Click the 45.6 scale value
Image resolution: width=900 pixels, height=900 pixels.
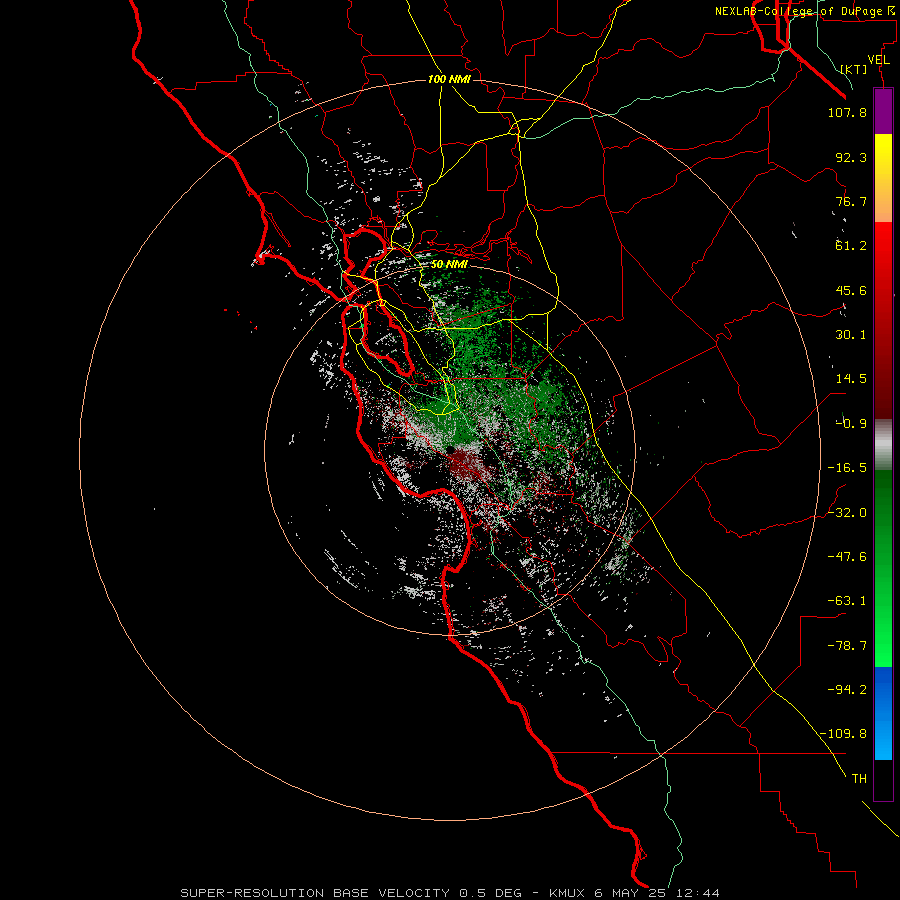[x=851, y=290]
